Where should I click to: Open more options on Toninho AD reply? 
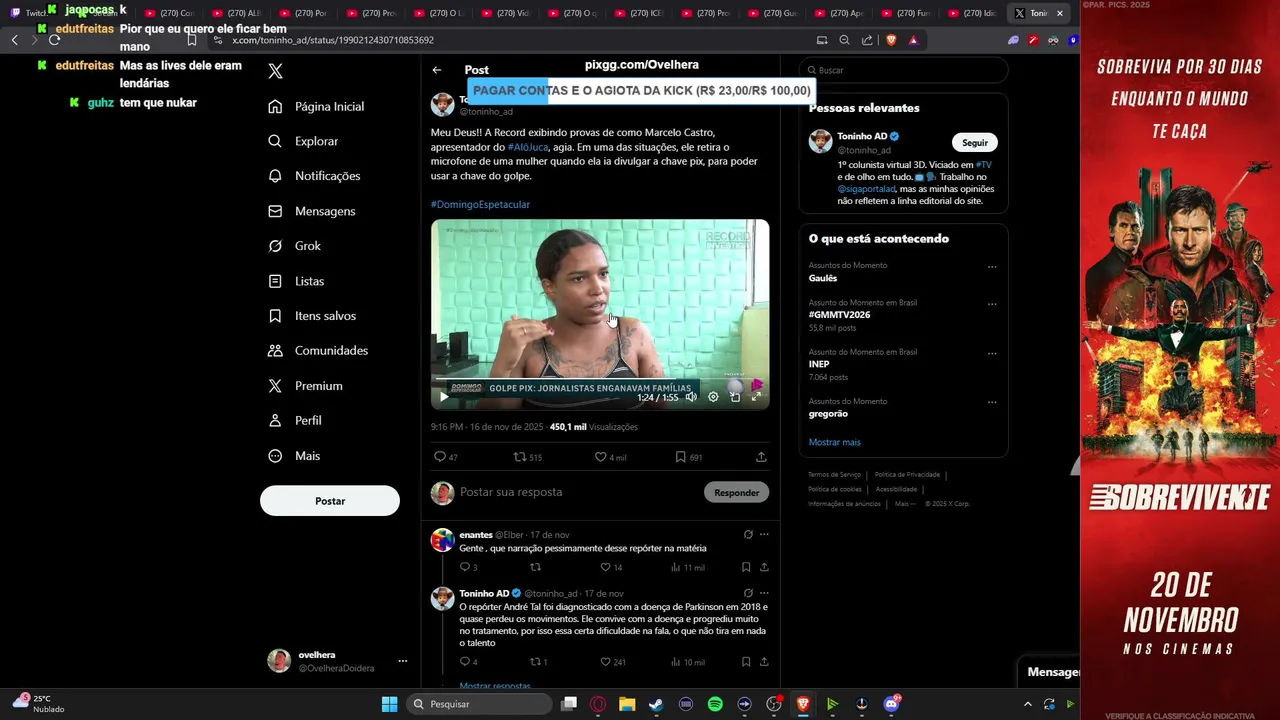764,593
